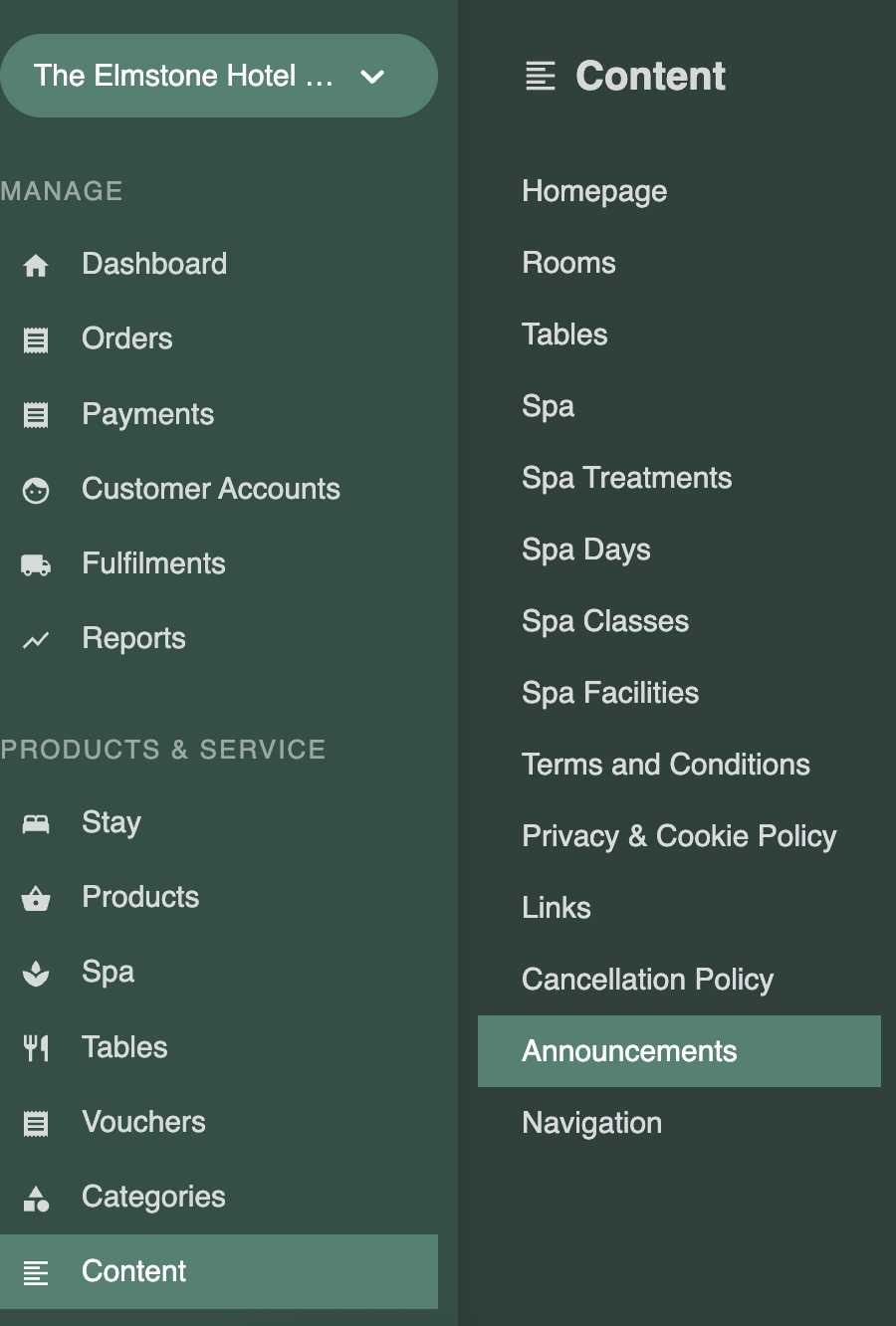Select the highlighted Announcements item
Image resolution: width=896 pixels, height=1326 pixels.
pyautogui.click(x=629, y=1051)
